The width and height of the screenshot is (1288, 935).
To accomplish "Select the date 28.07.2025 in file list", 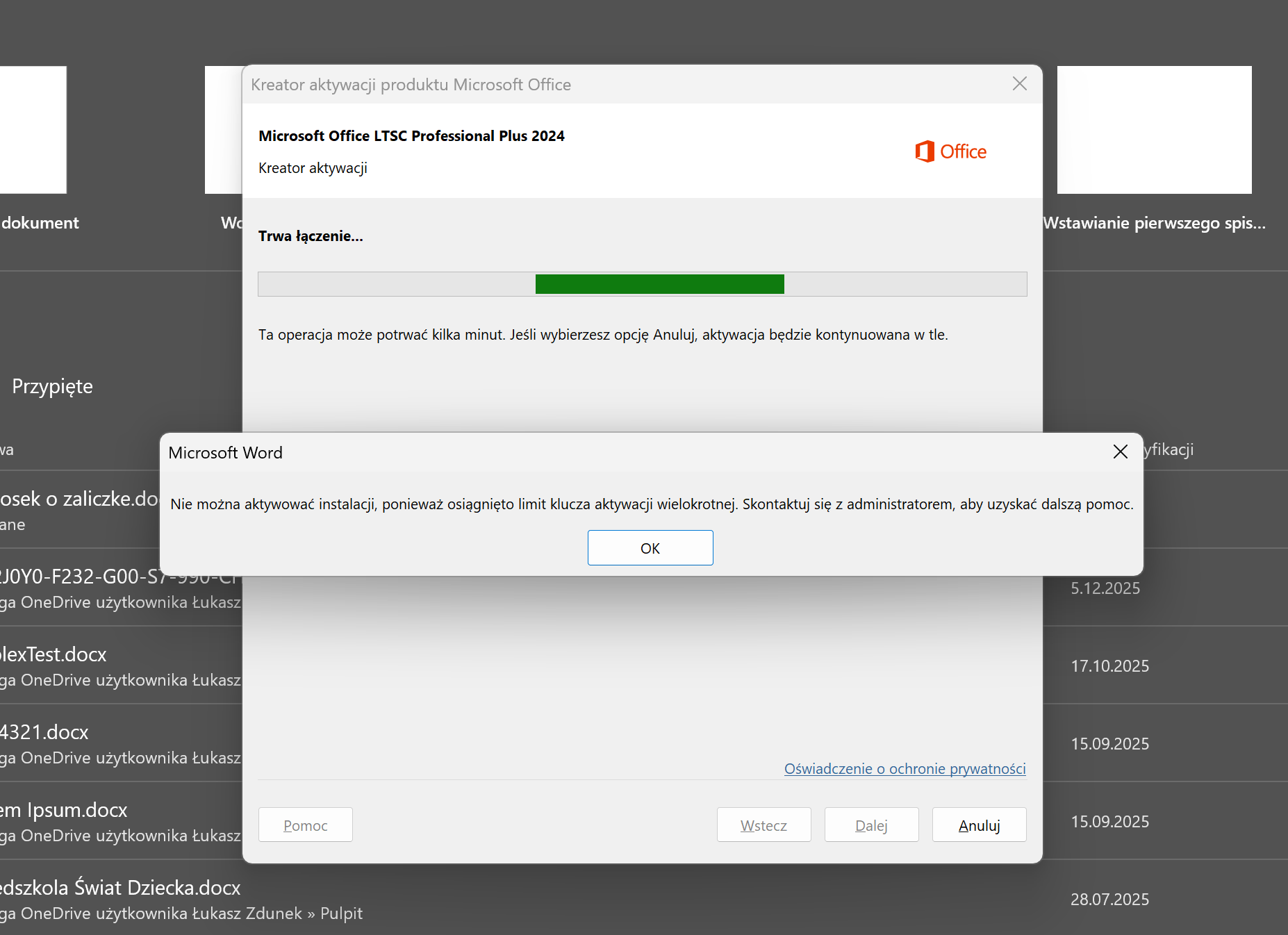I will coord(1109,899).
